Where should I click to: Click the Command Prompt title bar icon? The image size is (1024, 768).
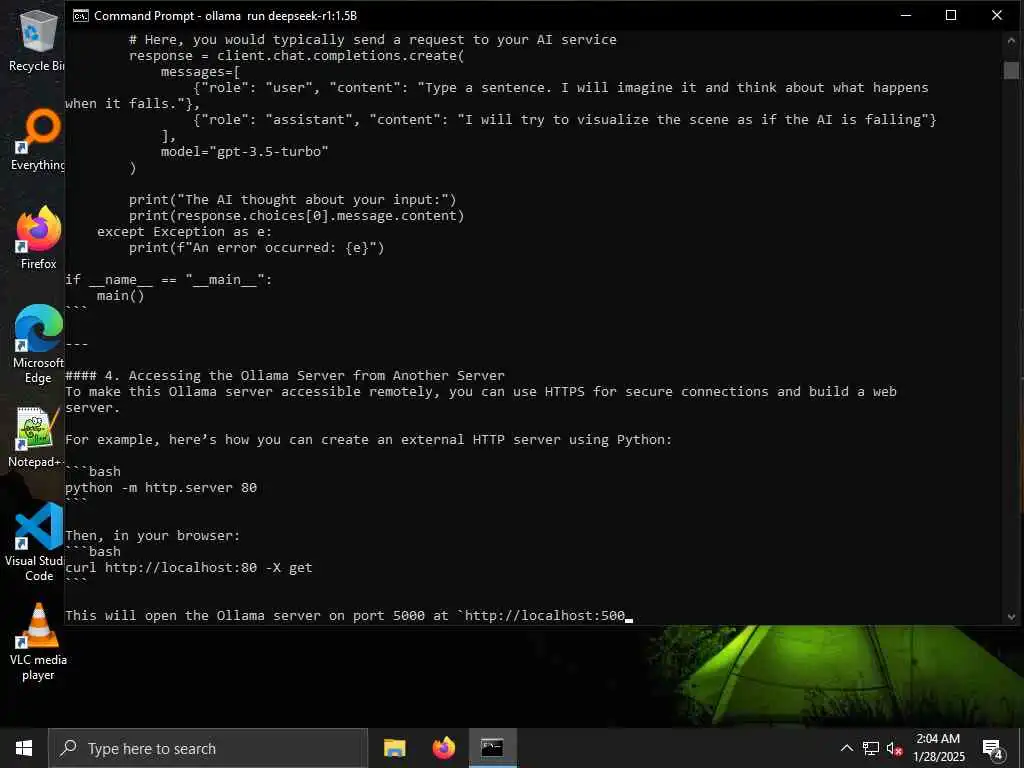click(80, 16)
